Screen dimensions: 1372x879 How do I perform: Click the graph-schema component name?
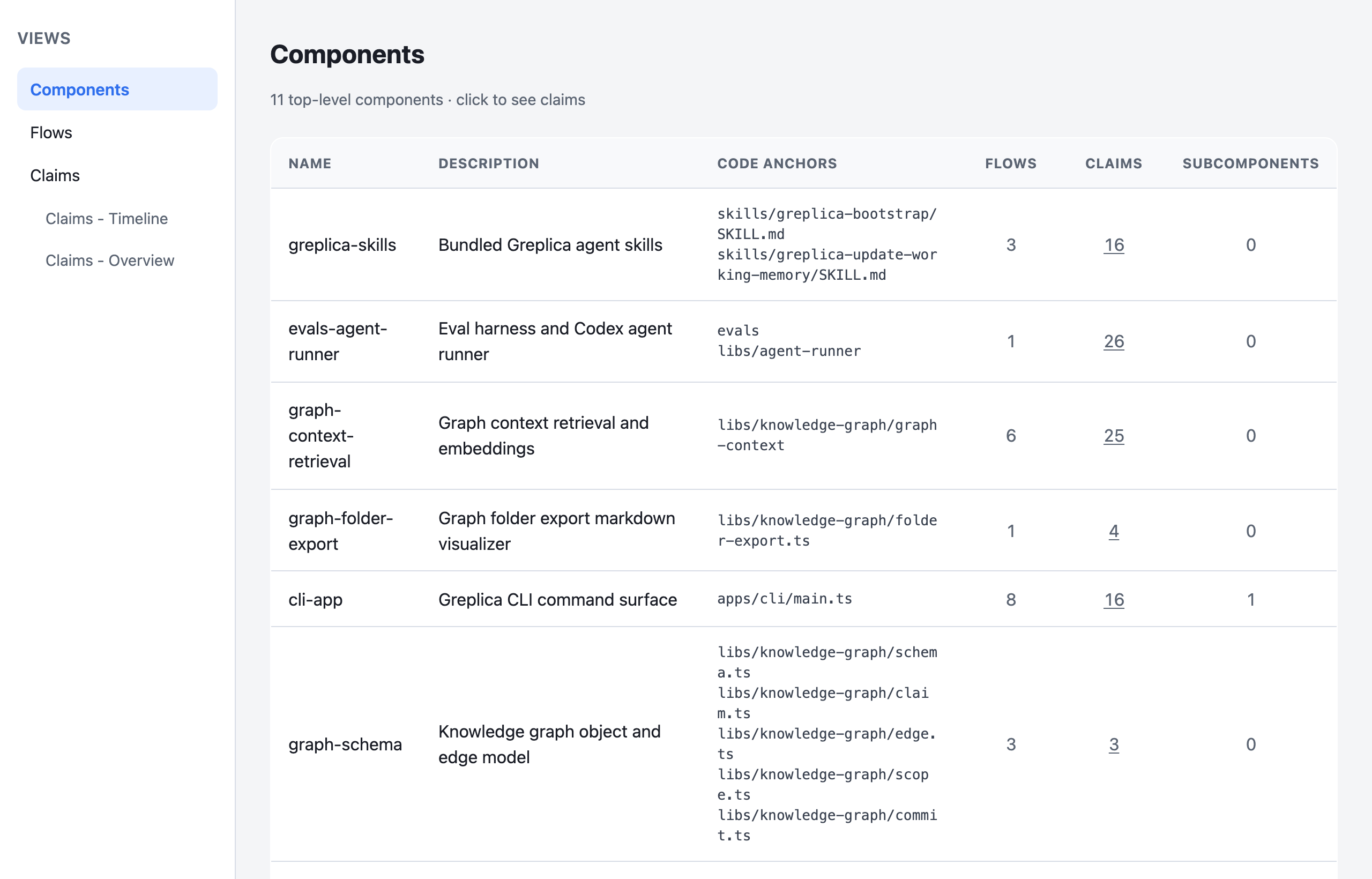point(345,744)
